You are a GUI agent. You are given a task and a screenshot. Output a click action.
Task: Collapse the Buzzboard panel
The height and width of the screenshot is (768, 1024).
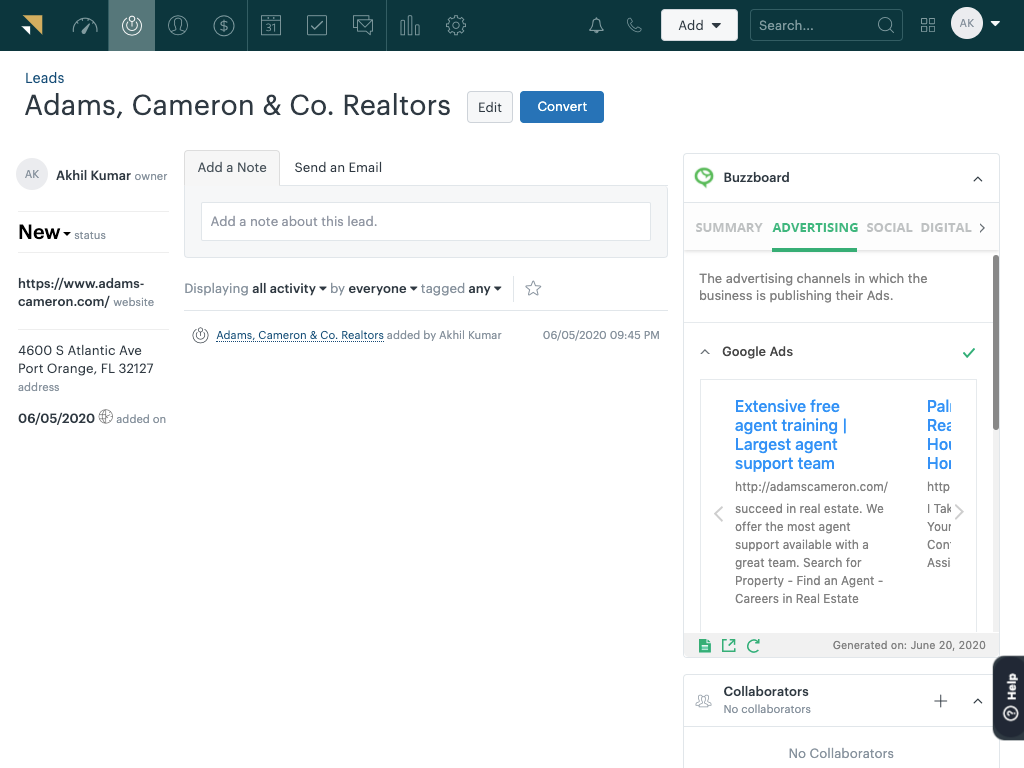click(977, 179)
